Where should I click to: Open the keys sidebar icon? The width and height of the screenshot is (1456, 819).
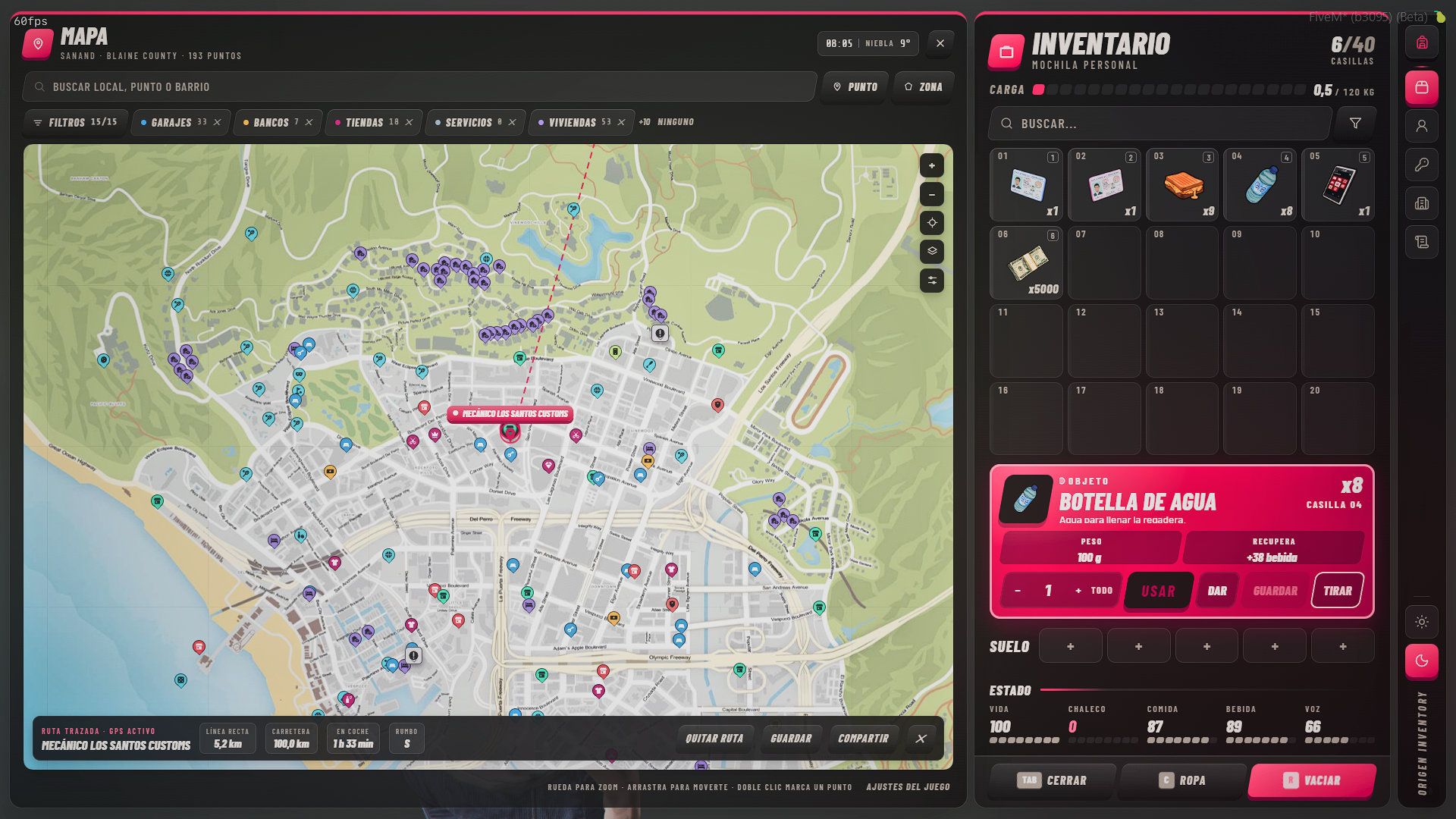pyautogui.click(x=1422, y=165)
